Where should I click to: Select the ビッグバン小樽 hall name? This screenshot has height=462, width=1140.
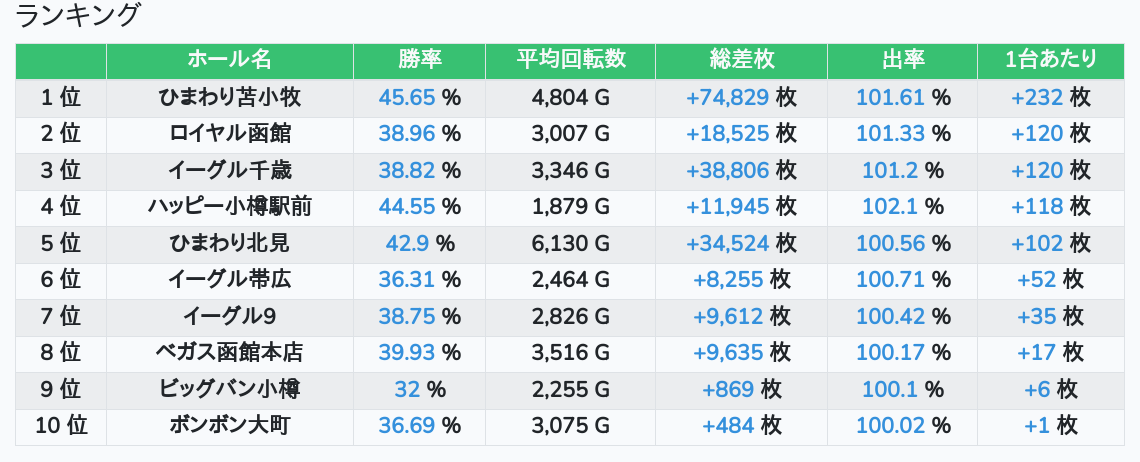(230, 389)
